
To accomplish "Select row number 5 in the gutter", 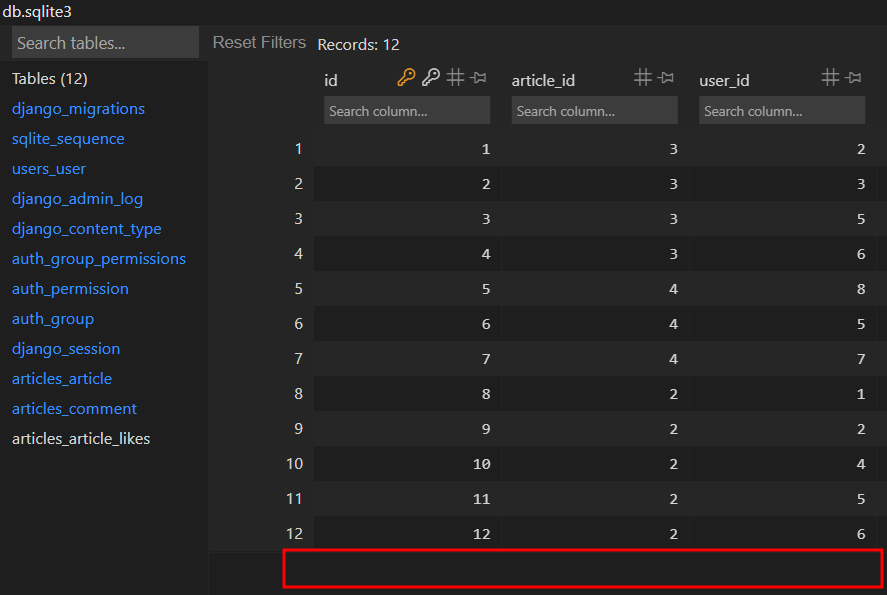I will tap(298, 289).
